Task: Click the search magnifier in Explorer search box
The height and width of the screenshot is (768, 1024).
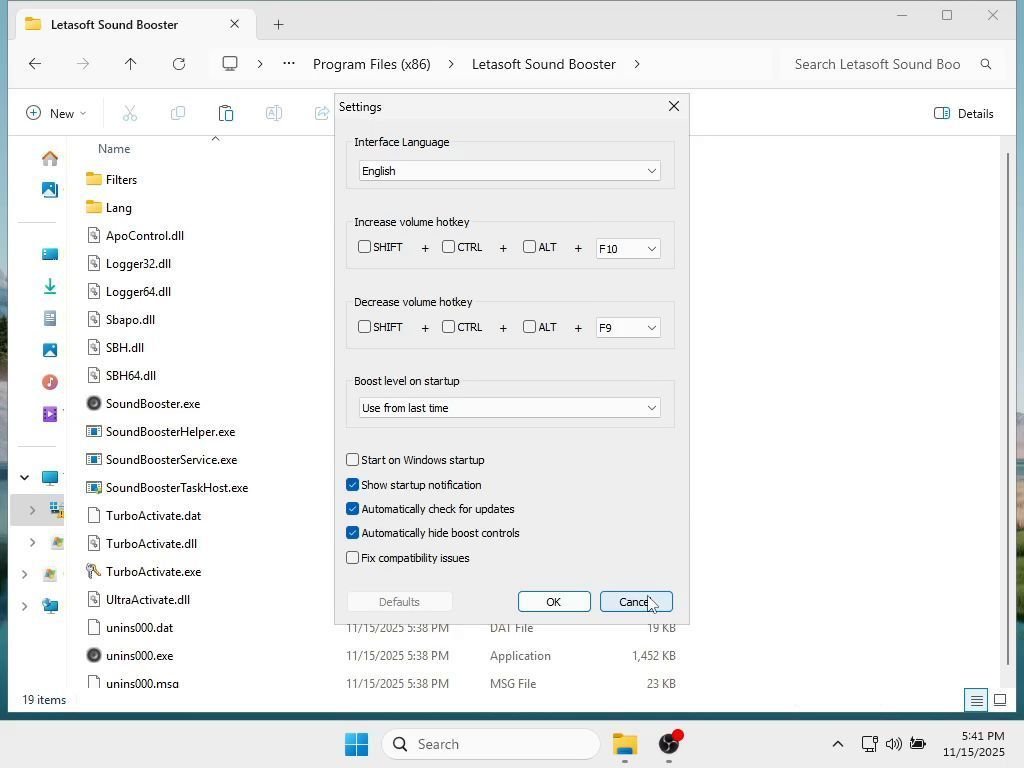Action: pyautogui.click(x=986, y=64)
